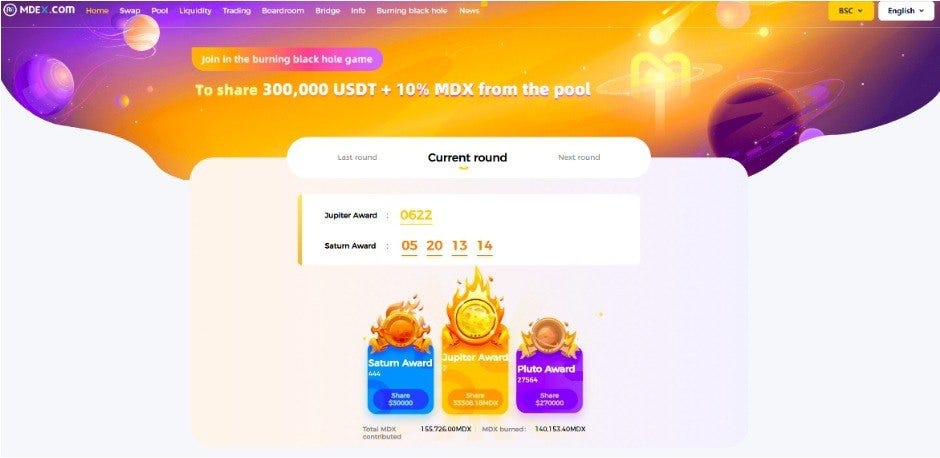The image size is (940, 458).
Task: View the Next round tab
Action: point(579,158)
